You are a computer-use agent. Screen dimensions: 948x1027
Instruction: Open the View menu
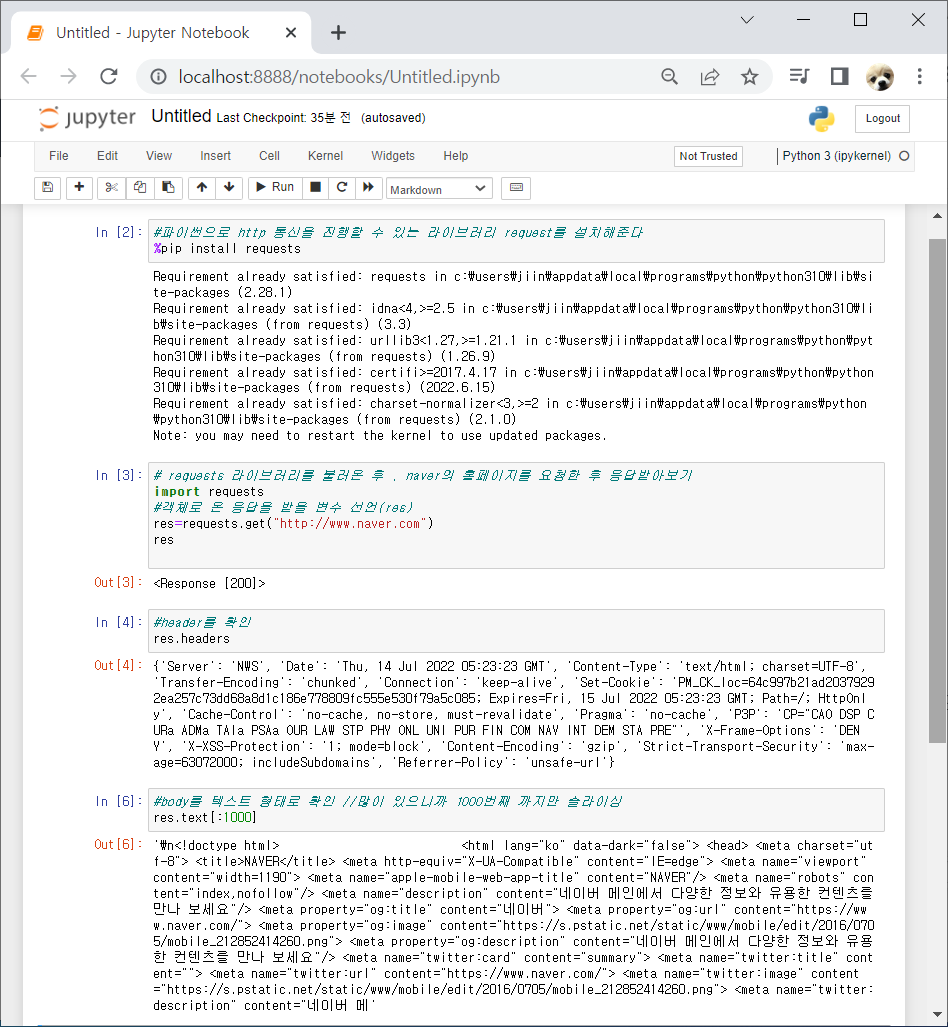click(159, 156)
